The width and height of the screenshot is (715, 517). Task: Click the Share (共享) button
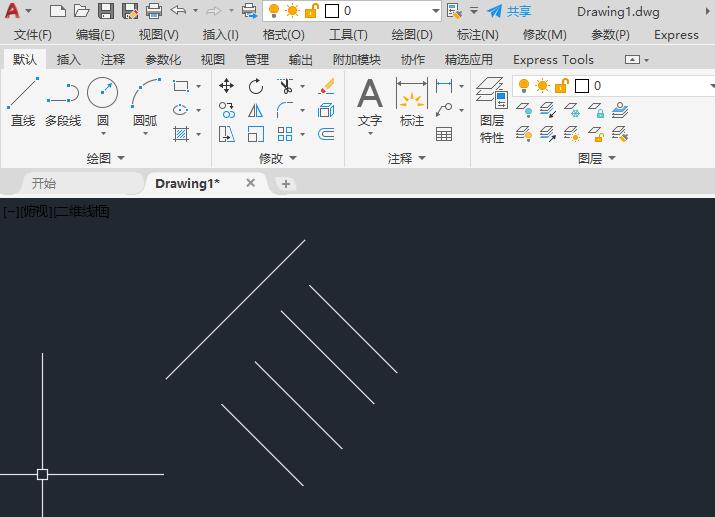point(509,11)
